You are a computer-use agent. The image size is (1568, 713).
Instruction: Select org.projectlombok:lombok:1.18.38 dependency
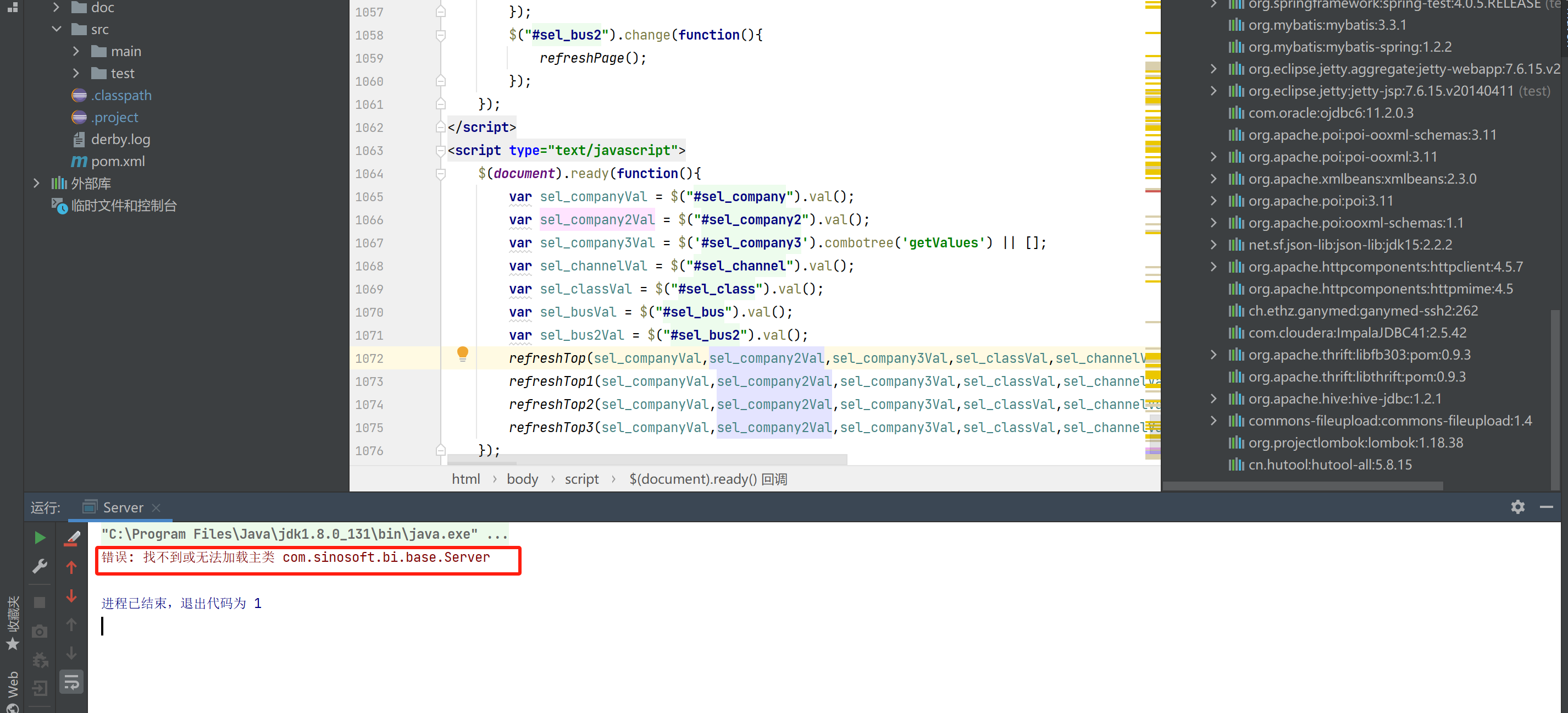(x=1355, y=443)
